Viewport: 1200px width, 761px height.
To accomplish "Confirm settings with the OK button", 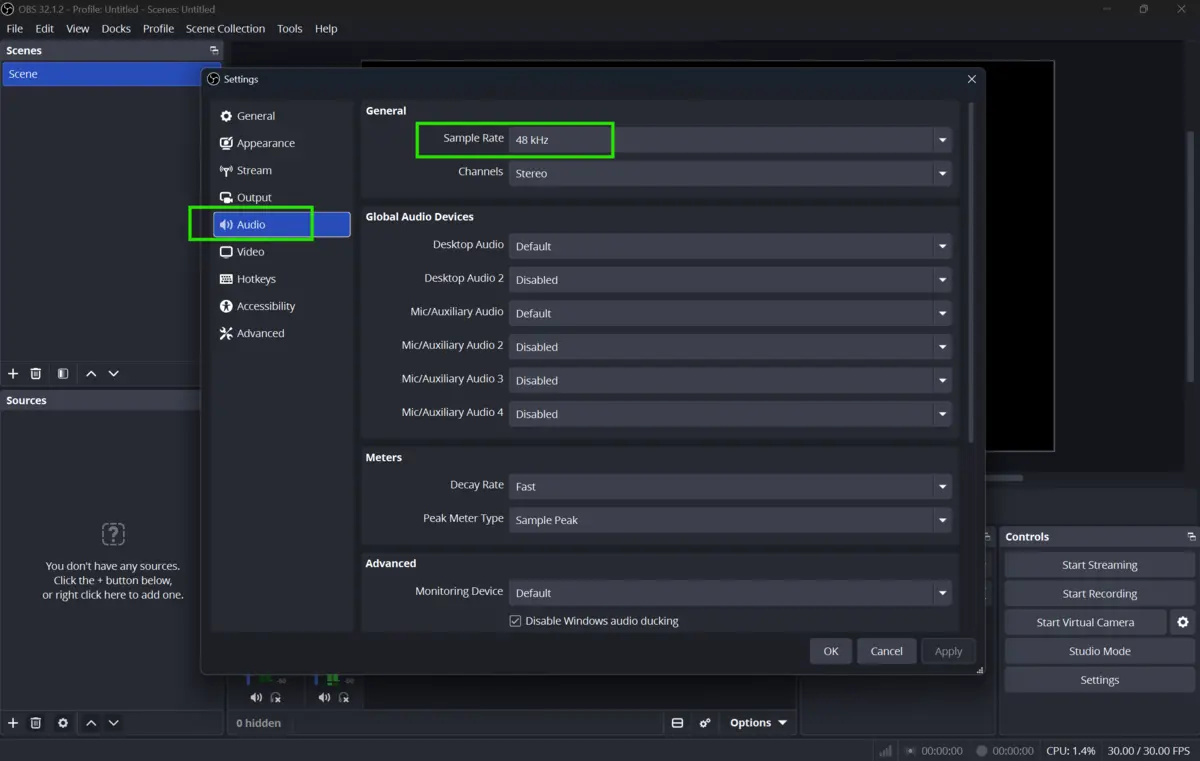I will pyautogui.click(x=831, y=651).
